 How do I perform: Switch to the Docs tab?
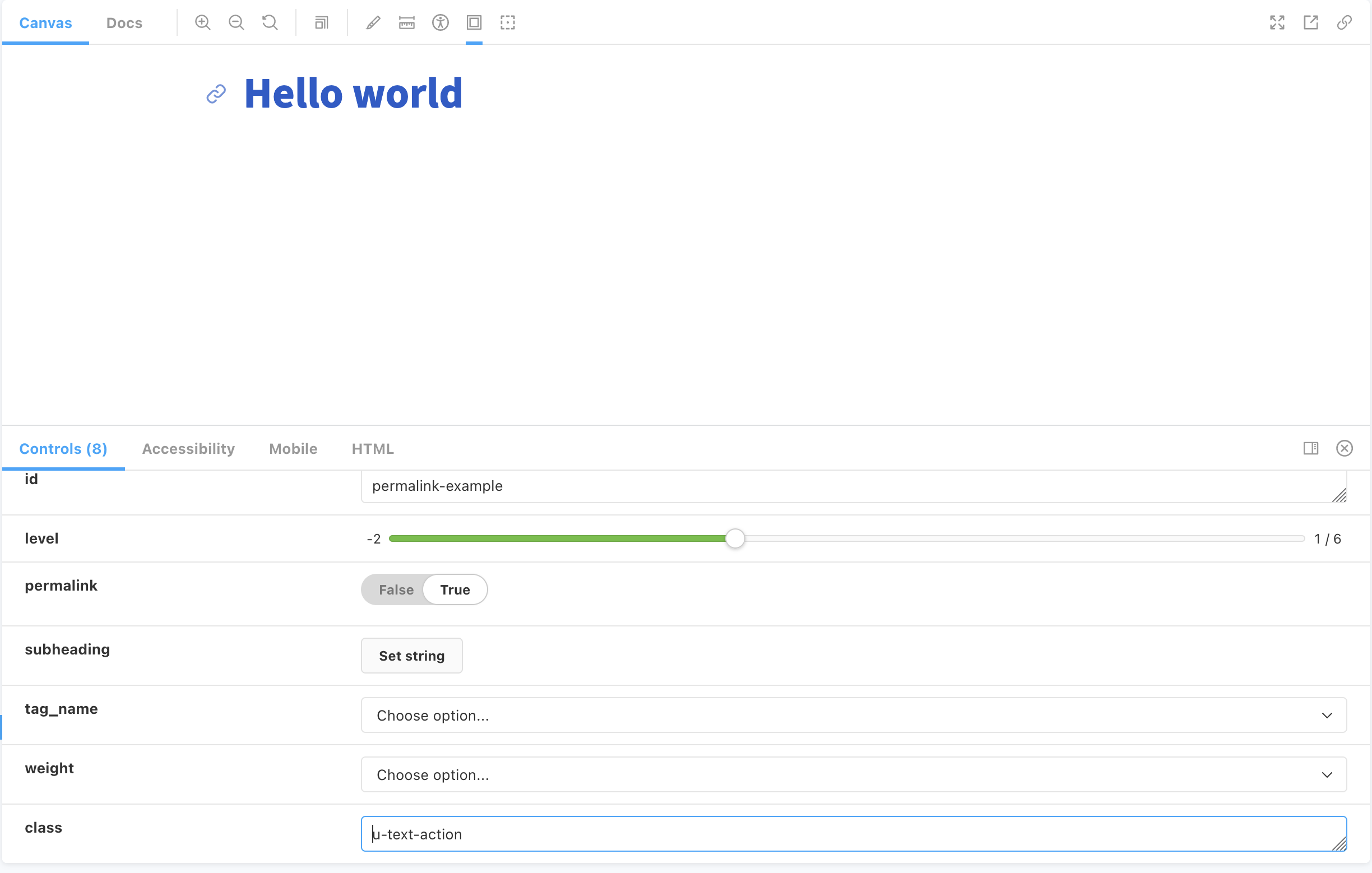click(124, 23)
